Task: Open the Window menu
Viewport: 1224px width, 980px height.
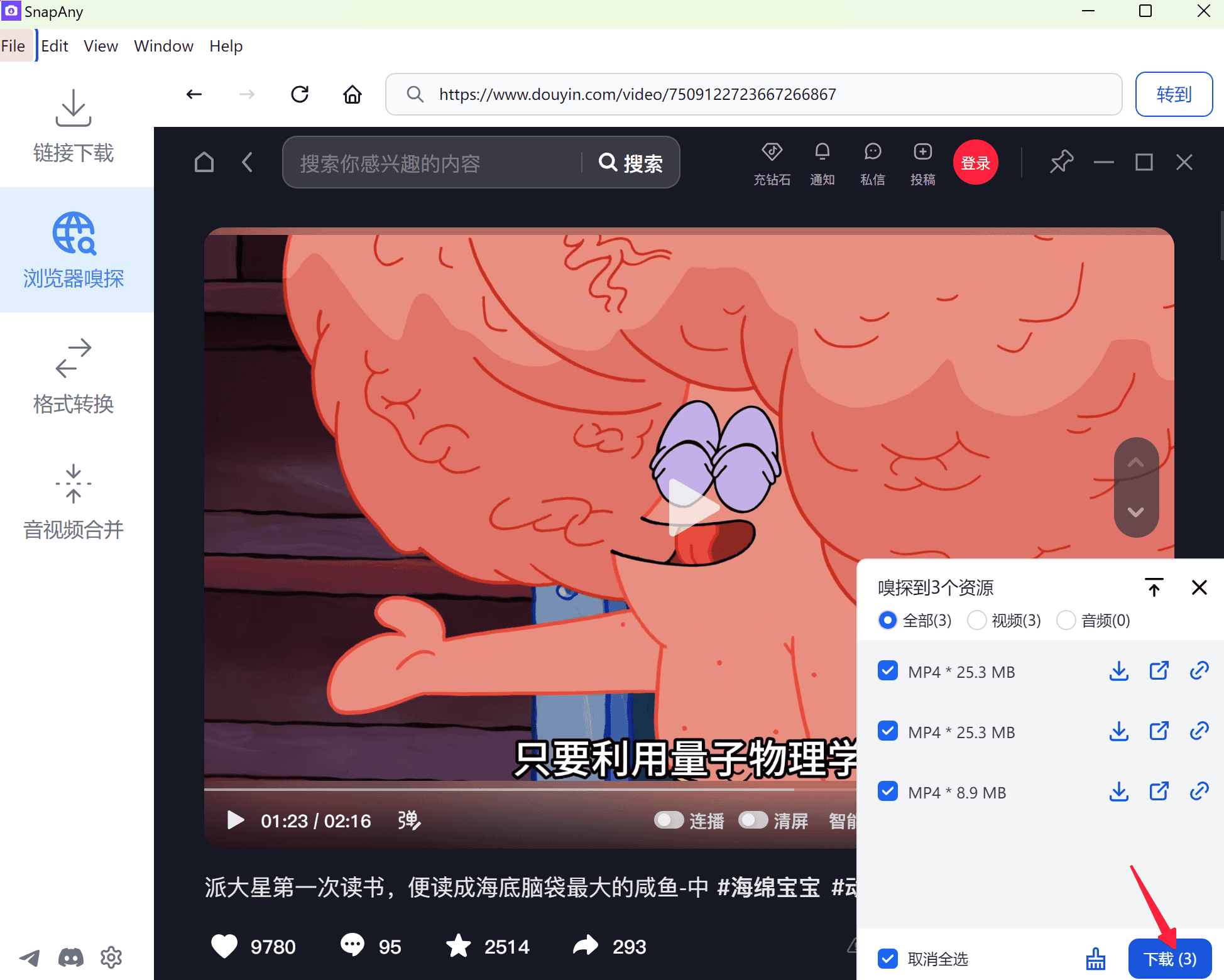Action: [x=163, y=45]
